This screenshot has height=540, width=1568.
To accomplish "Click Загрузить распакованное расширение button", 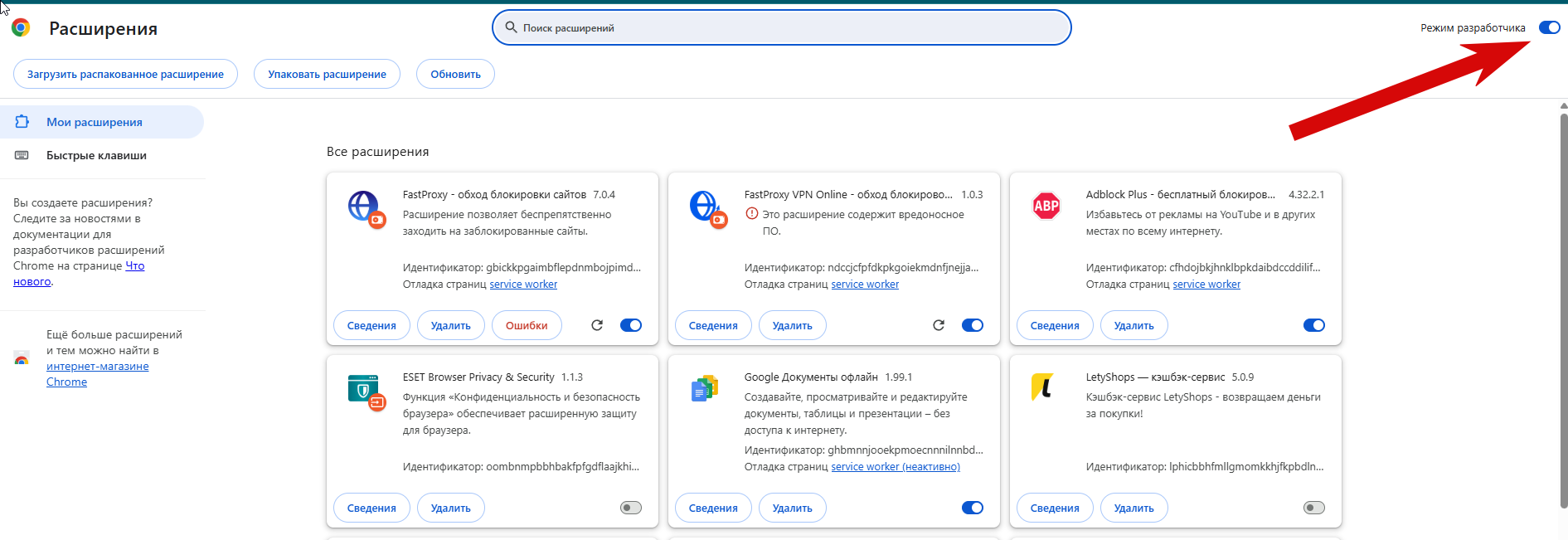I will pyautogui.click(x=125, y=74).
